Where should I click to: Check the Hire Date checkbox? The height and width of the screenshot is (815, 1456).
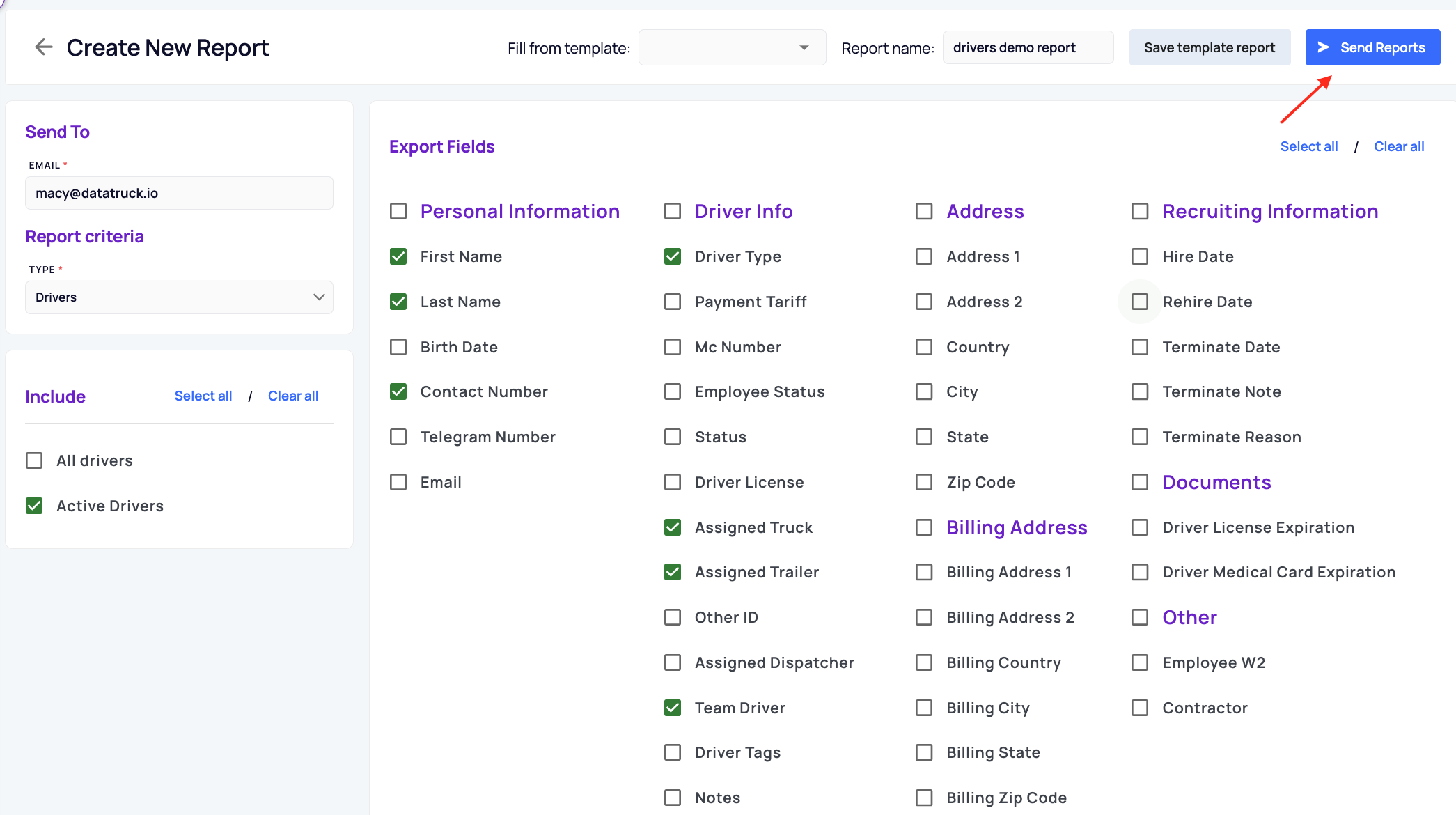click(x=1140, y=256)
